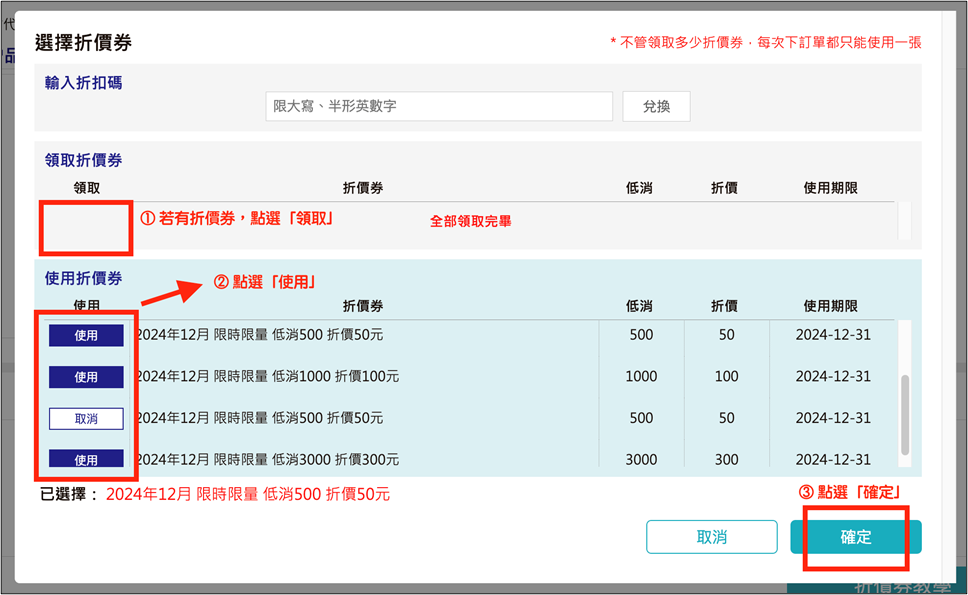The width and height of the screenshot is (968, 595).
Task: Click the 全部領取完畢 notice text
Action: [x=470, y=221]
